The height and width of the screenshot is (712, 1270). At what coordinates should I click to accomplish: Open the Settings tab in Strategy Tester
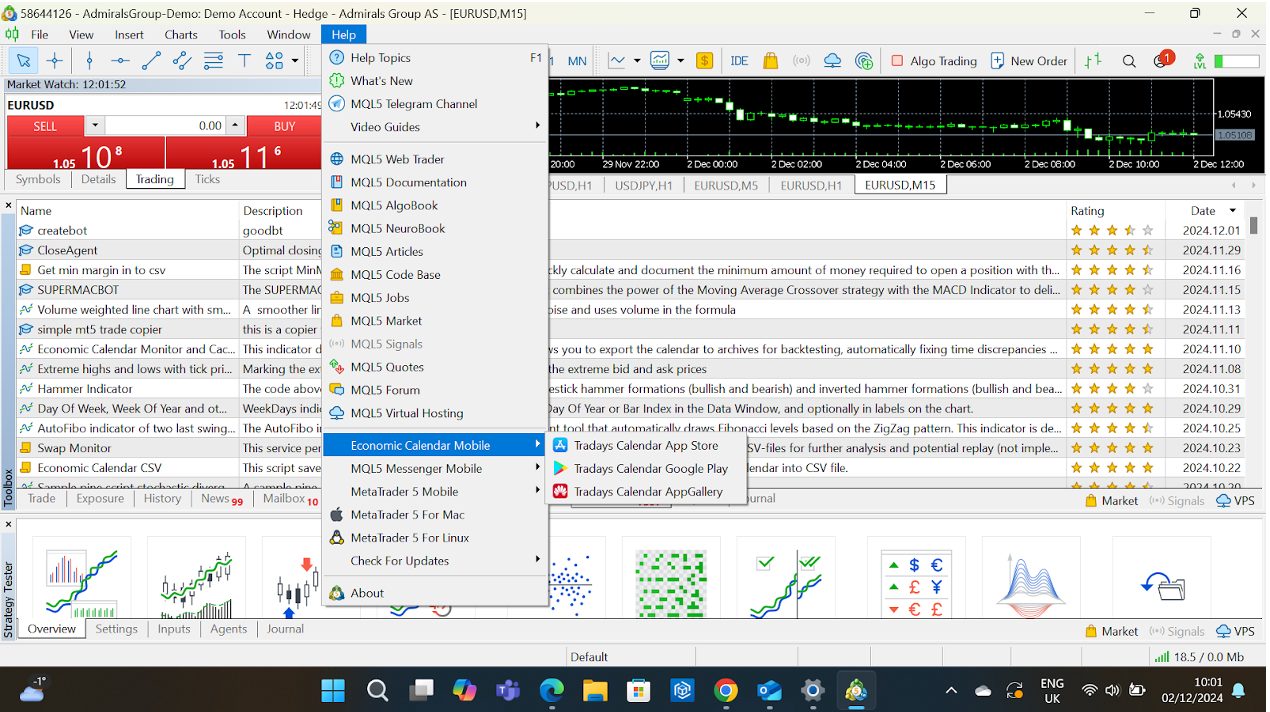click(x=116, y=629)
